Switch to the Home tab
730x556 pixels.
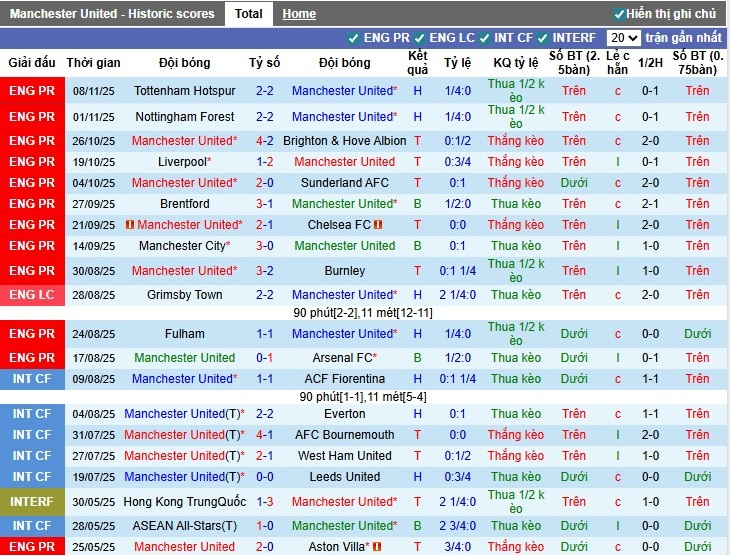click(299, 14)
